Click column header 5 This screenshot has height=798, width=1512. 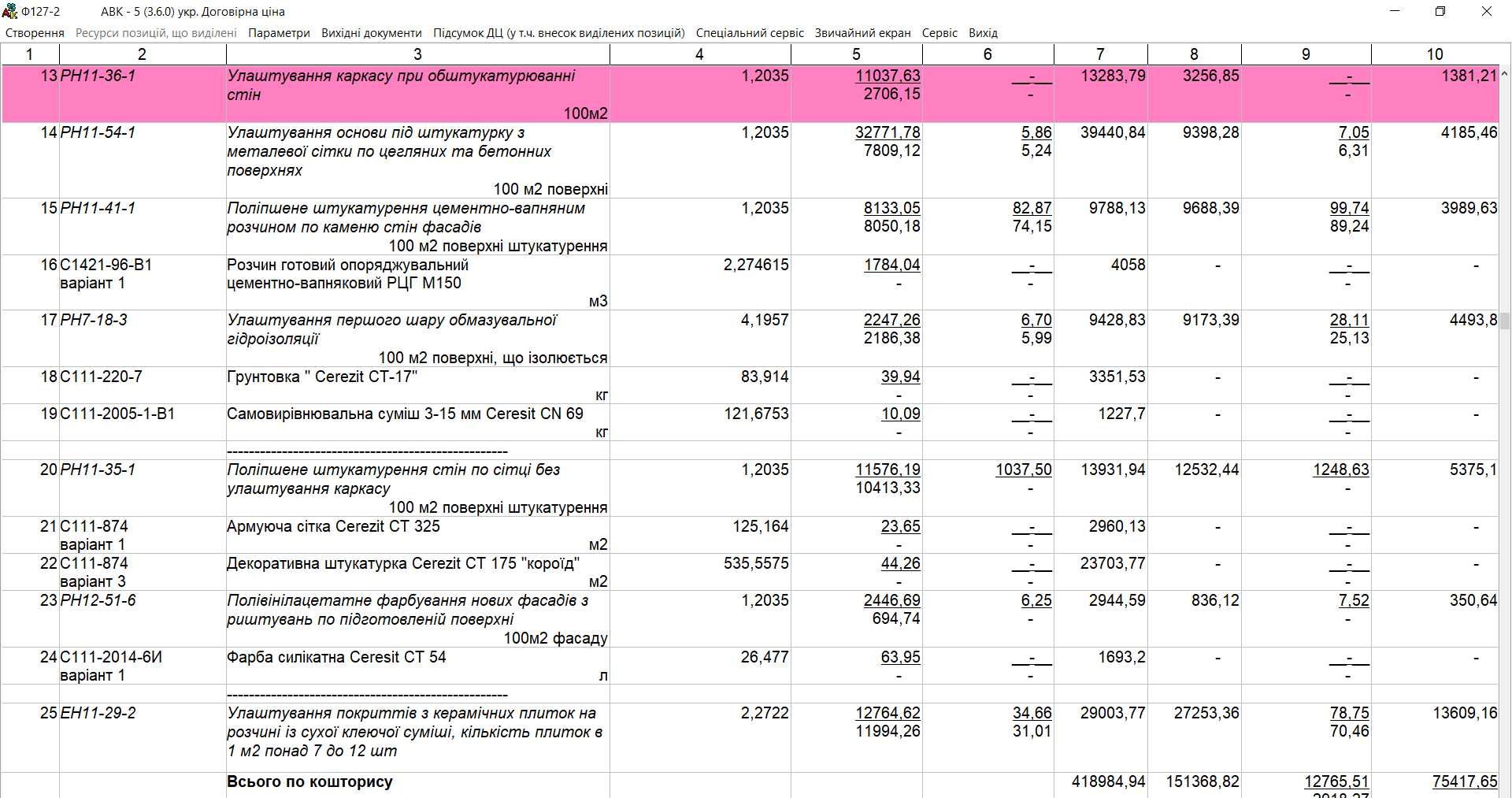point(856,54)
